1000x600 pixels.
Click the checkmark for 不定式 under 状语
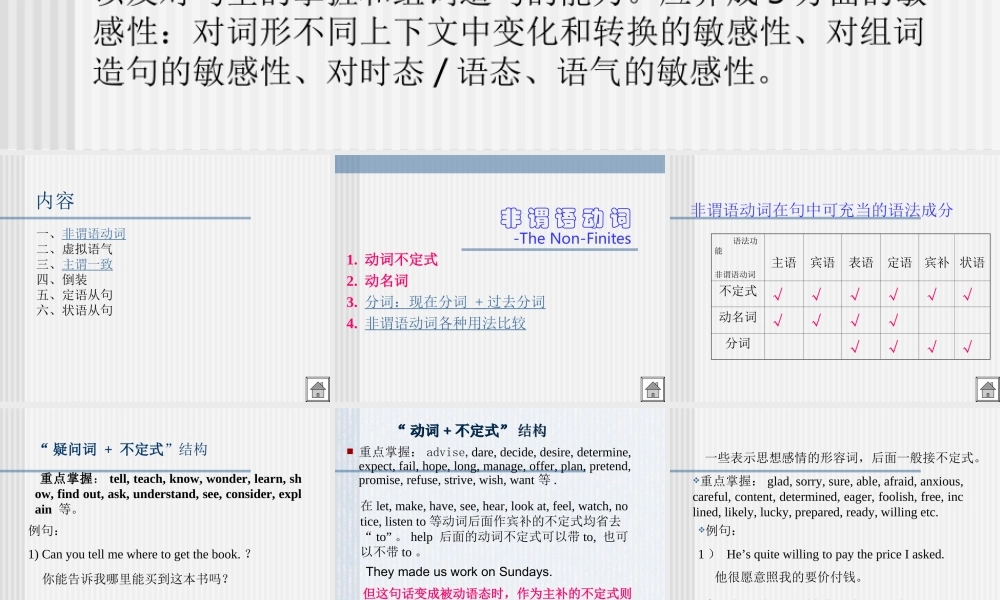(968, 294)
